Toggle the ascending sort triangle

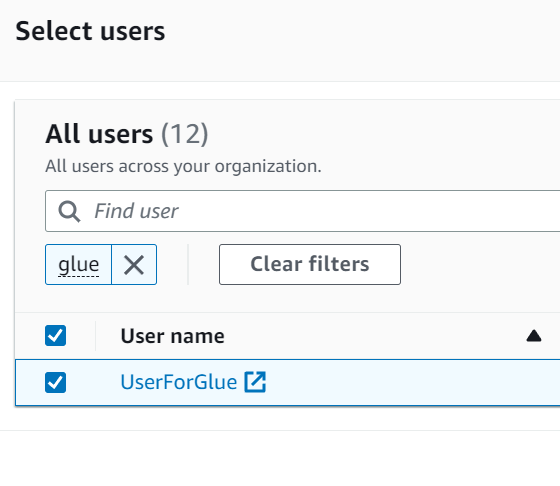534,336
